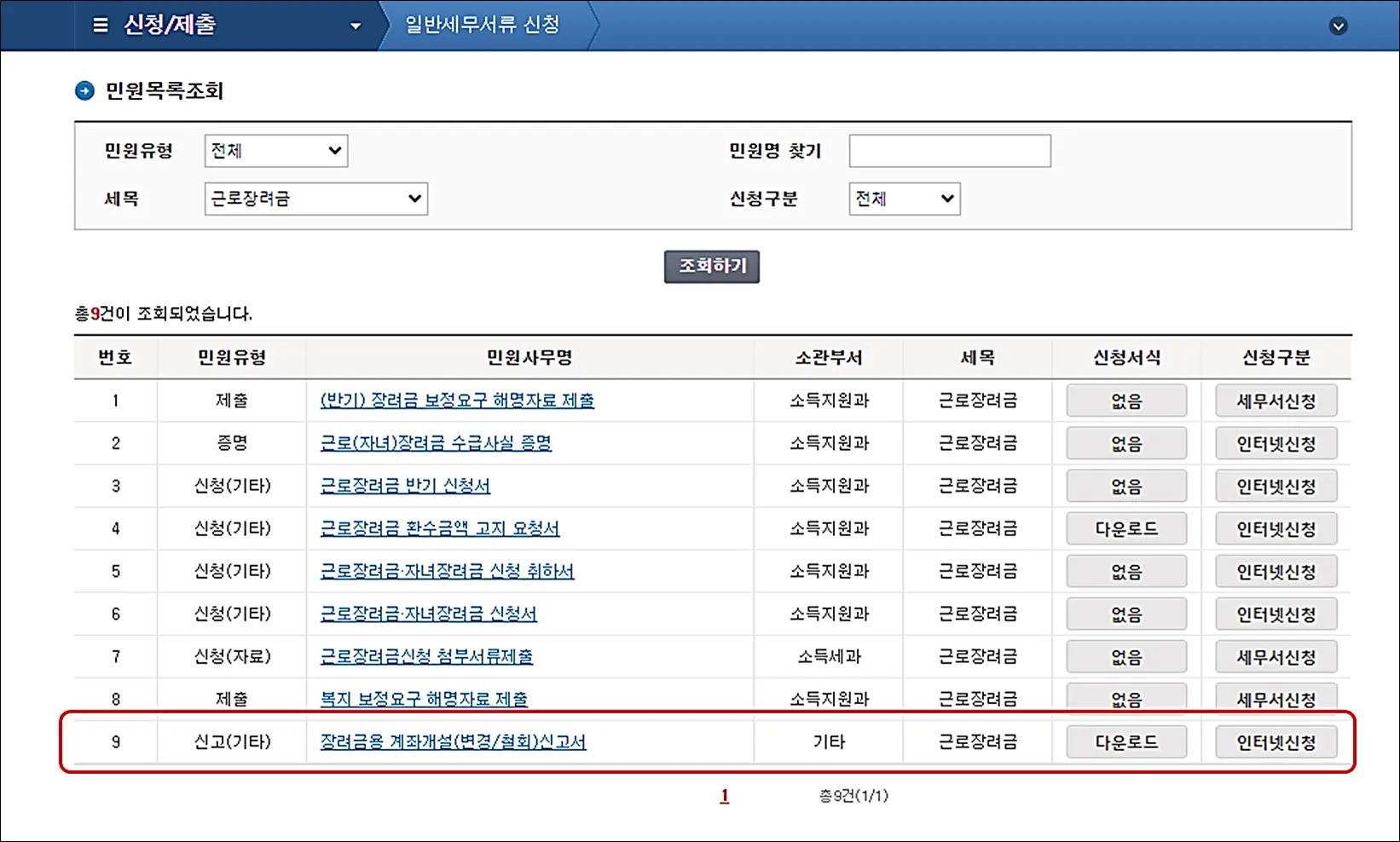Viewport: 1400px width, 842px height.
Task: Open 장려금용 계좌개설(변경/철회)신고서 link
Action: tap(453, 741)
